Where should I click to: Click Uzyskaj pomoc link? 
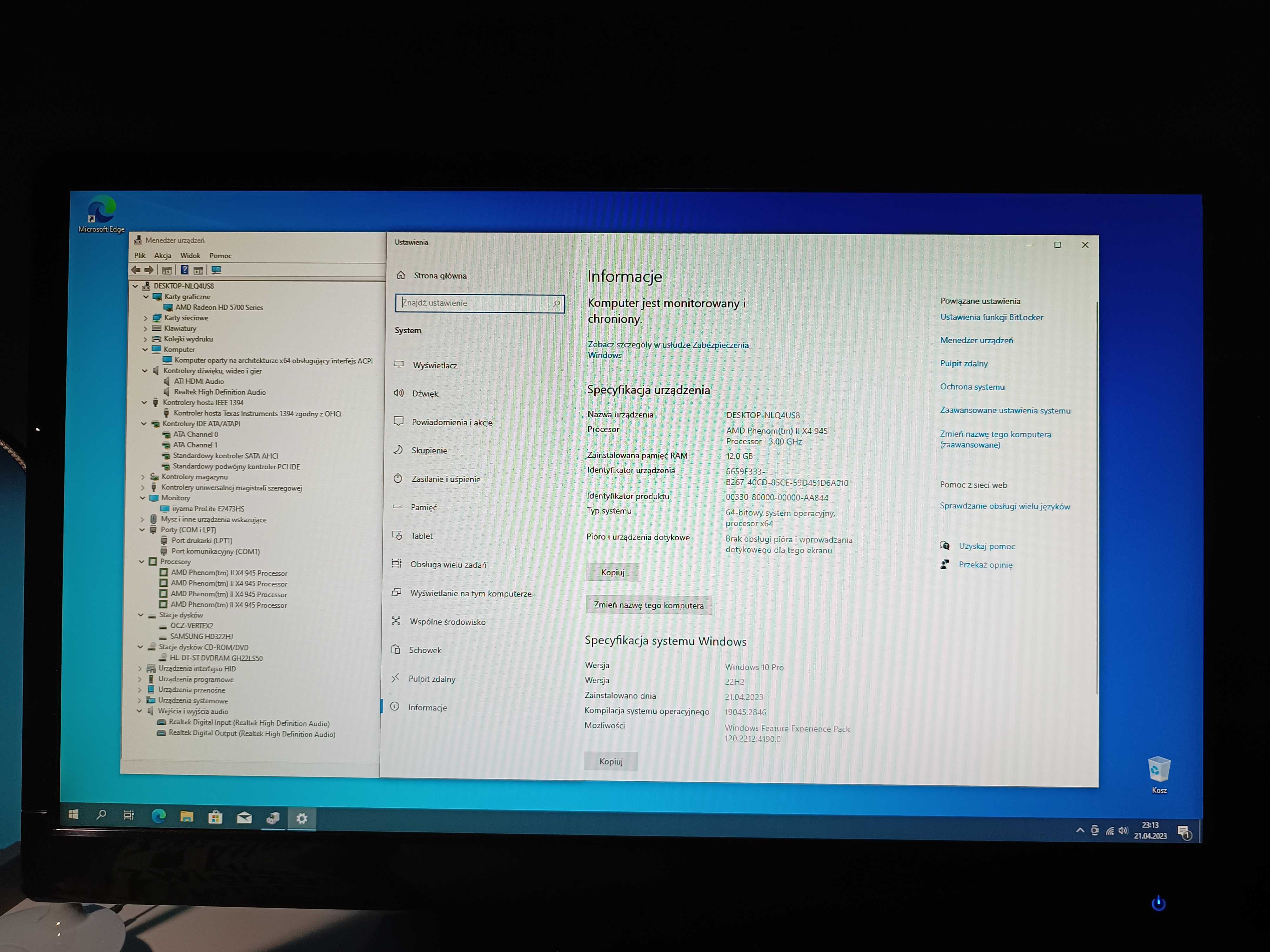[x=987, y=546]
